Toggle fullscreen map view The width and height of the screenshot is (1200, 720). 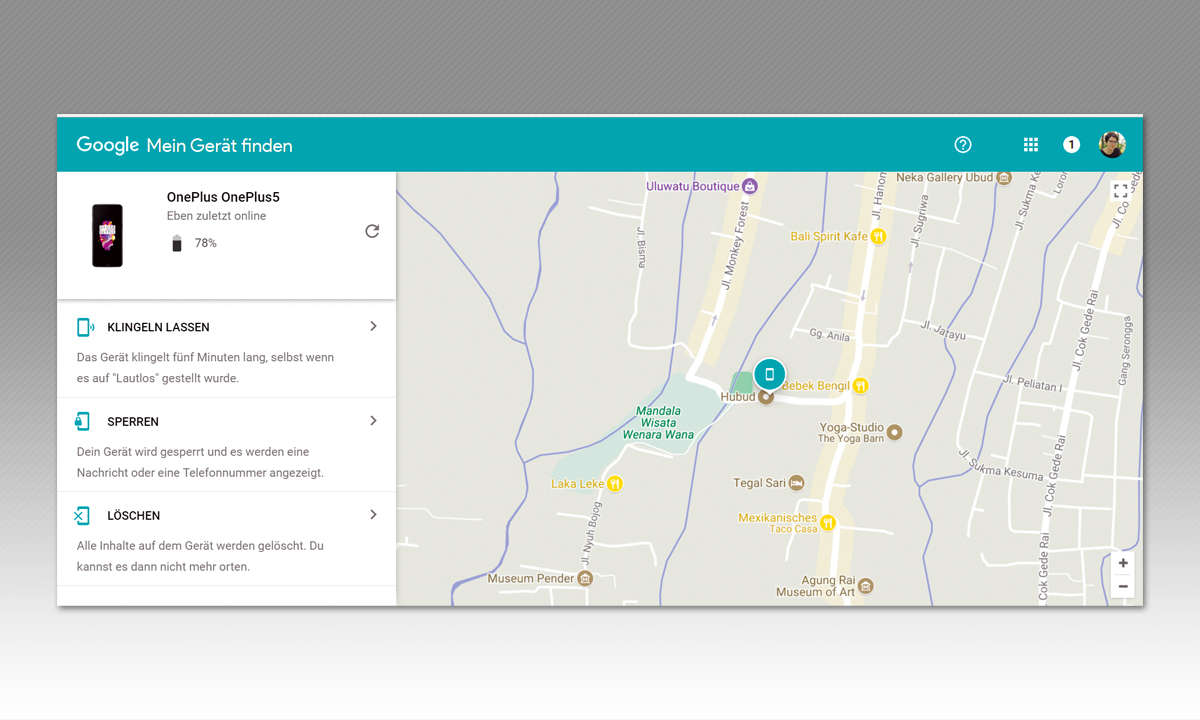click(x=1120, y=191)
